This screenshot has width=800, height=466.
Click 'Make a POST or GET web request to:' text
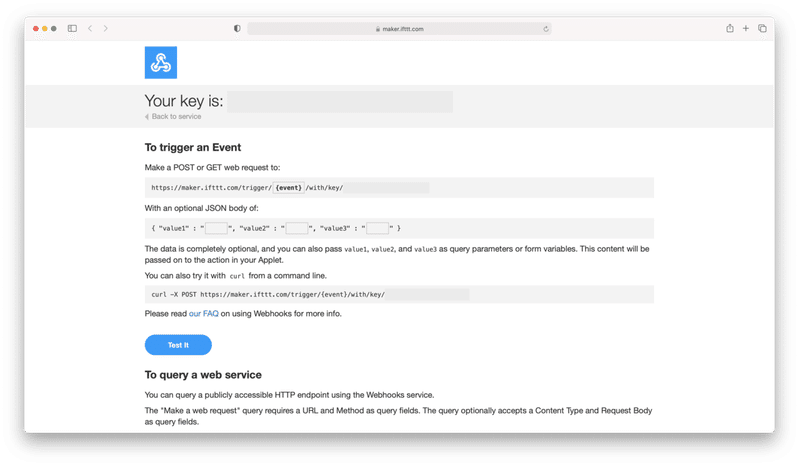click(212, 167)
